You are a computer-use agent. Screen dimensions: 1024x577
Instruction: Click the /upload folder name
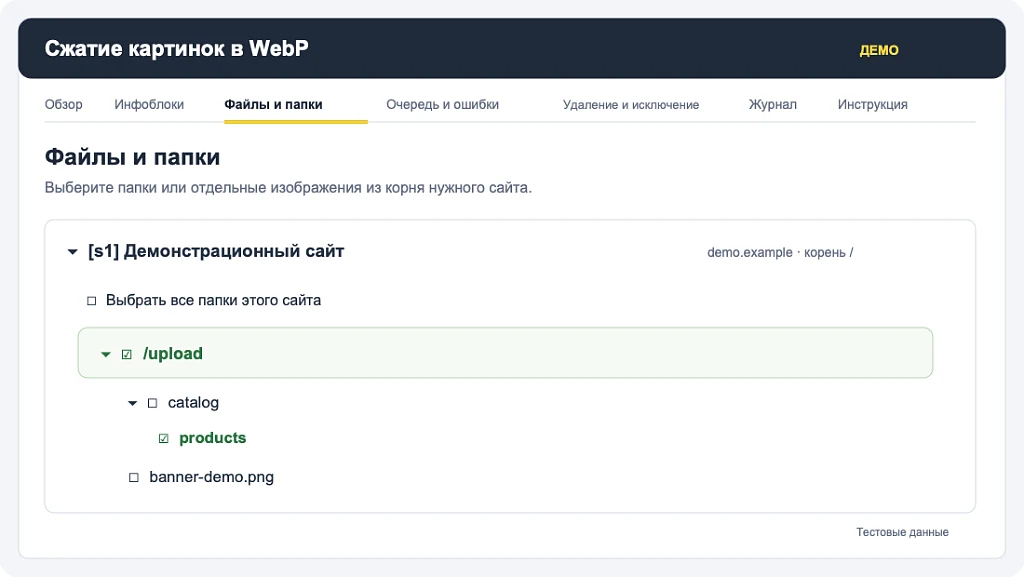pos(172,354)
